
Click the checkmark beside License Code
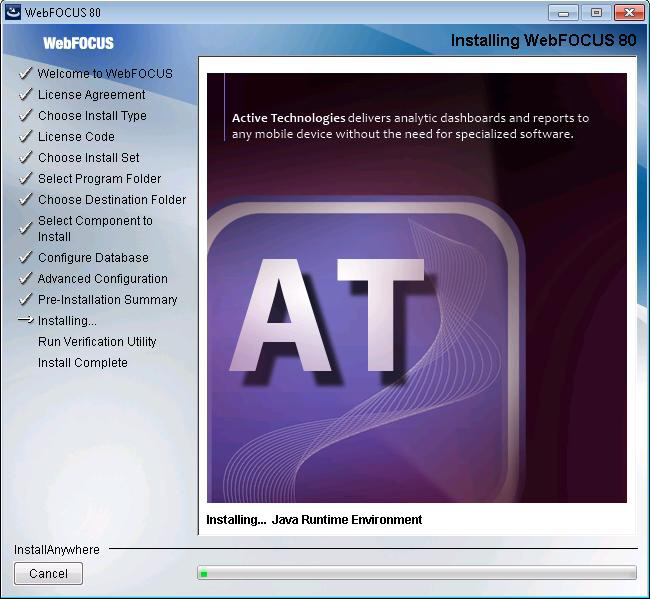(x=25, y=136)
